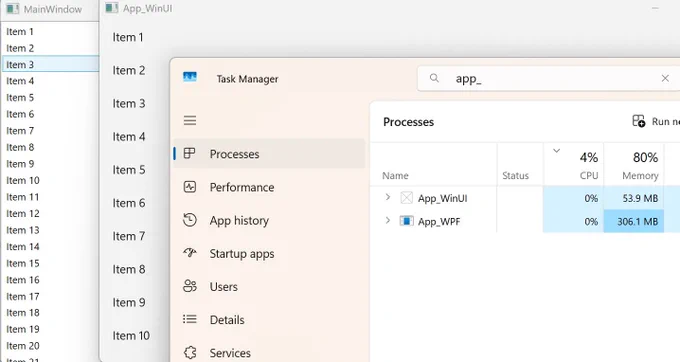Click the Startup apps gauge icon

(190, 252)
